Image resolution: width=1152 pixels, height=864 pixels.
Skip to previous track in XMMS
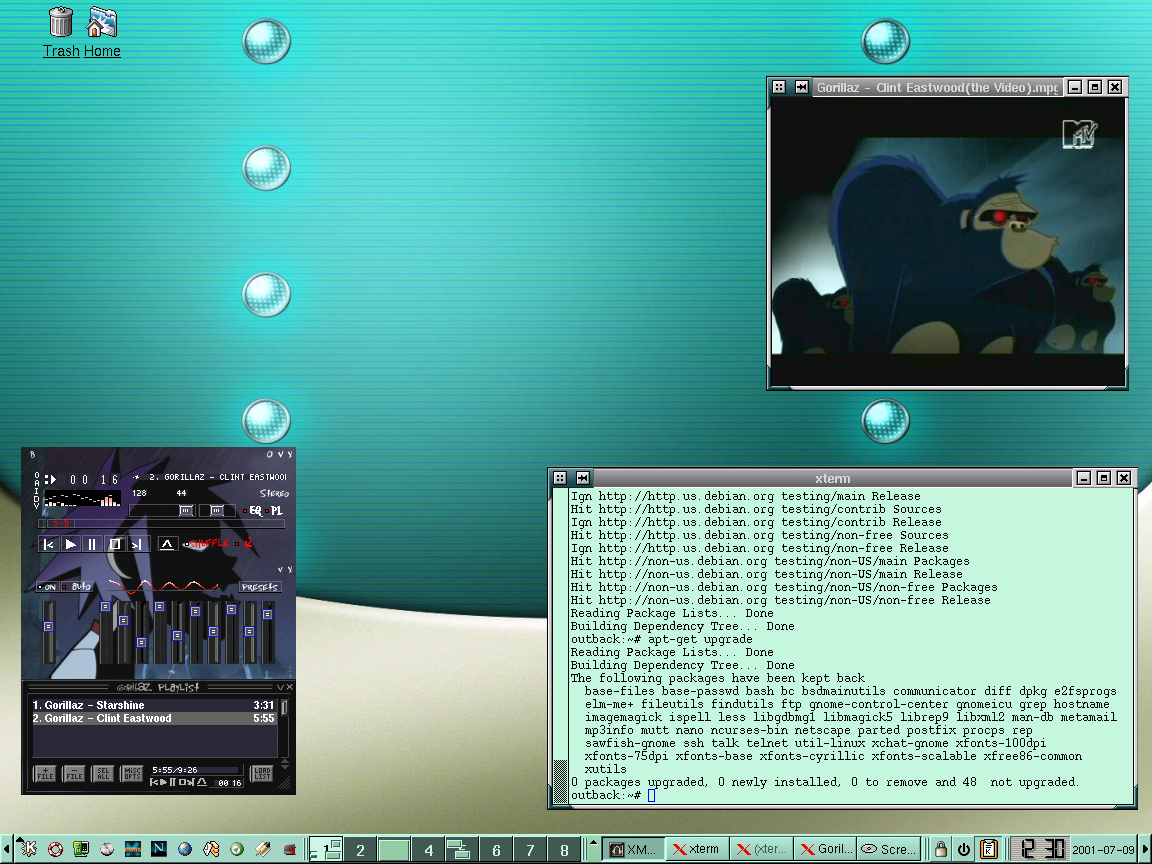coord(48,544)
